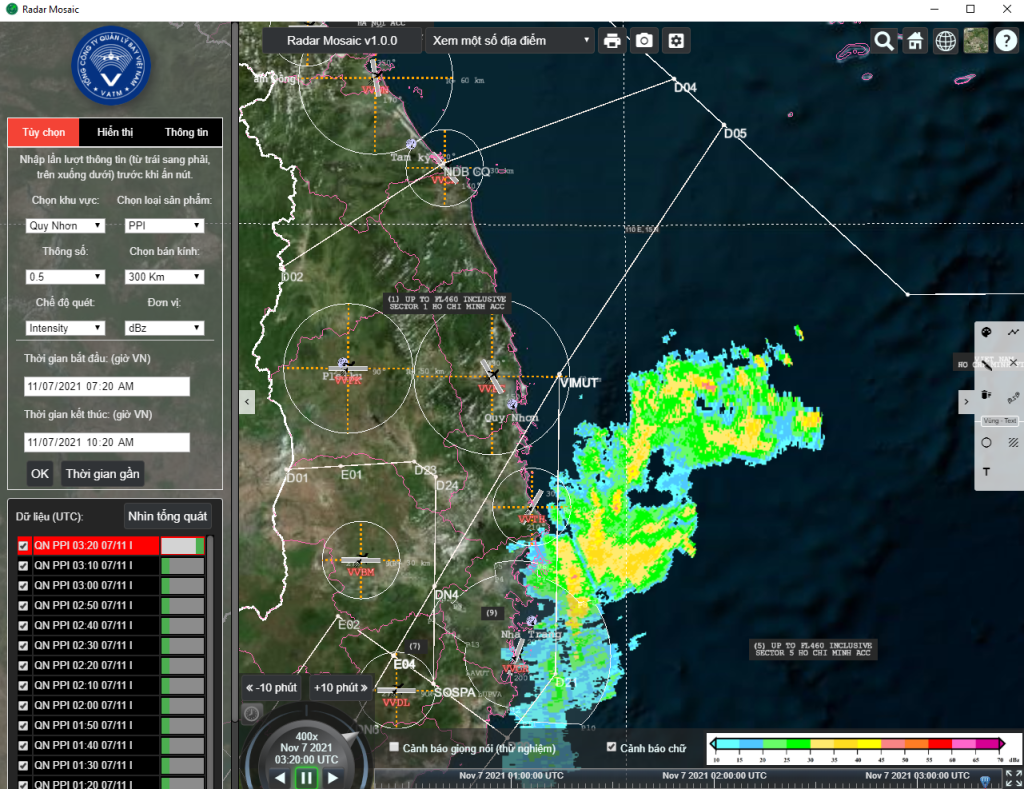
Task: Click the home icon to reset the view
Action: pos(914,41)
